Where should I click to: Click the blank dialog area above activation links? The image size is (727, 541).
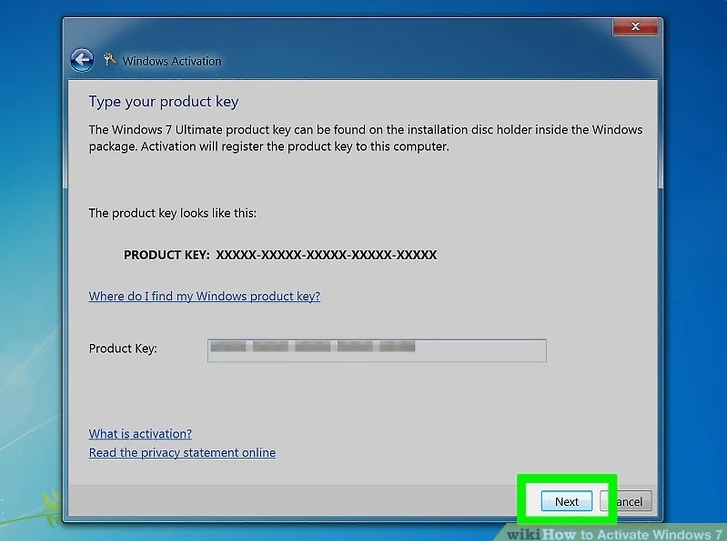click(360, 395)
